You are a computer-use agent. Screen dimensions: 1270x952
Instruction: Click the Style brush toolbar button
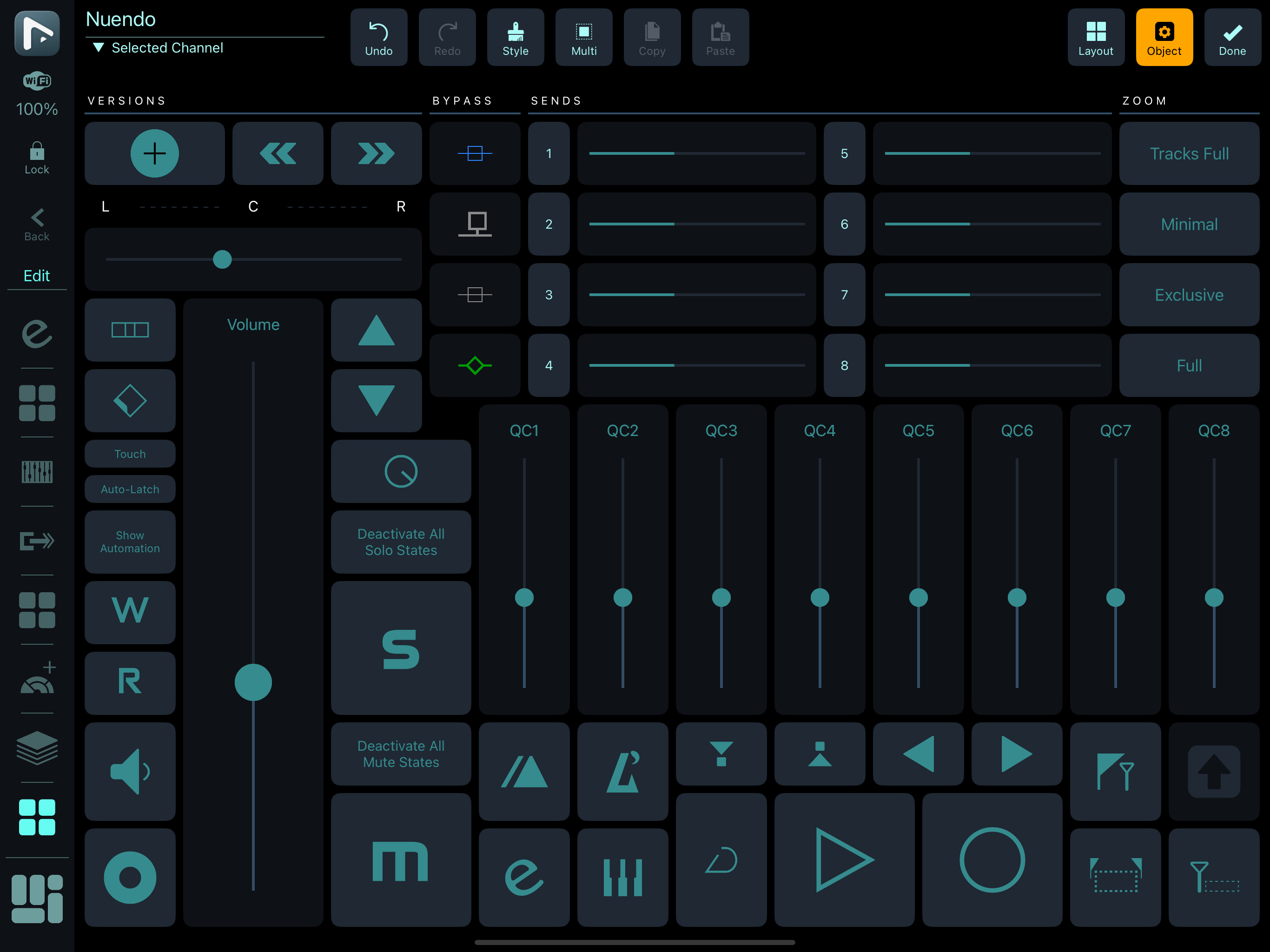click(x=515, y=37)
